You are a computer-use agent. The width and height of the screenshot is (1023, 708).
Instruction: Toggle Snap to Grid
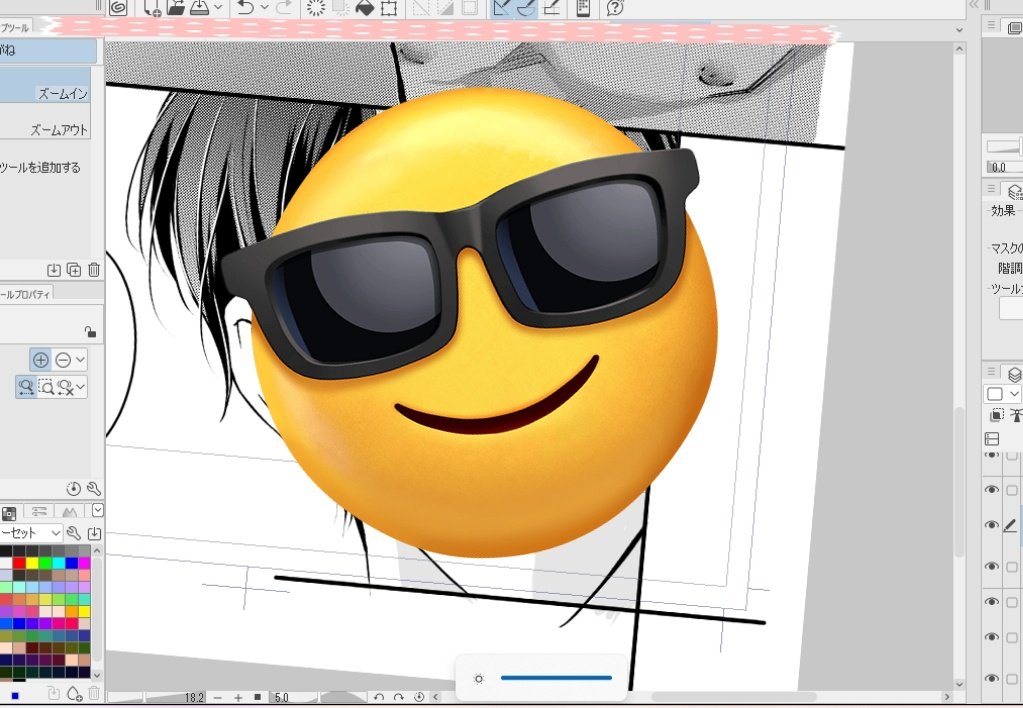coord(551,7)
